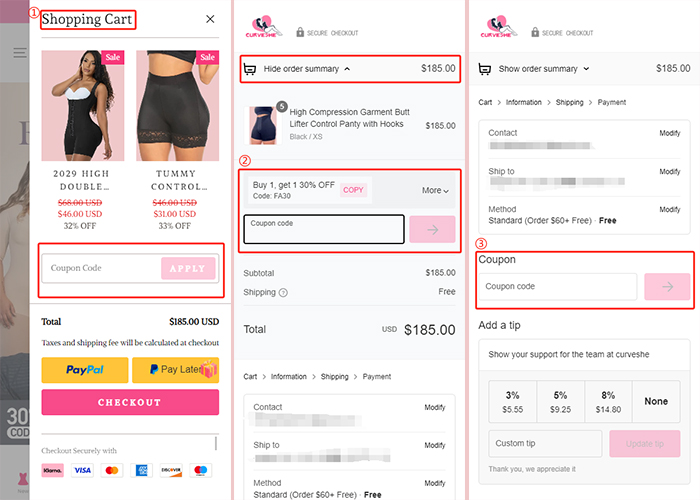Screen dimensions: 700x500
Task: Expand Show order summary
Action: click(x=544, y=69)
